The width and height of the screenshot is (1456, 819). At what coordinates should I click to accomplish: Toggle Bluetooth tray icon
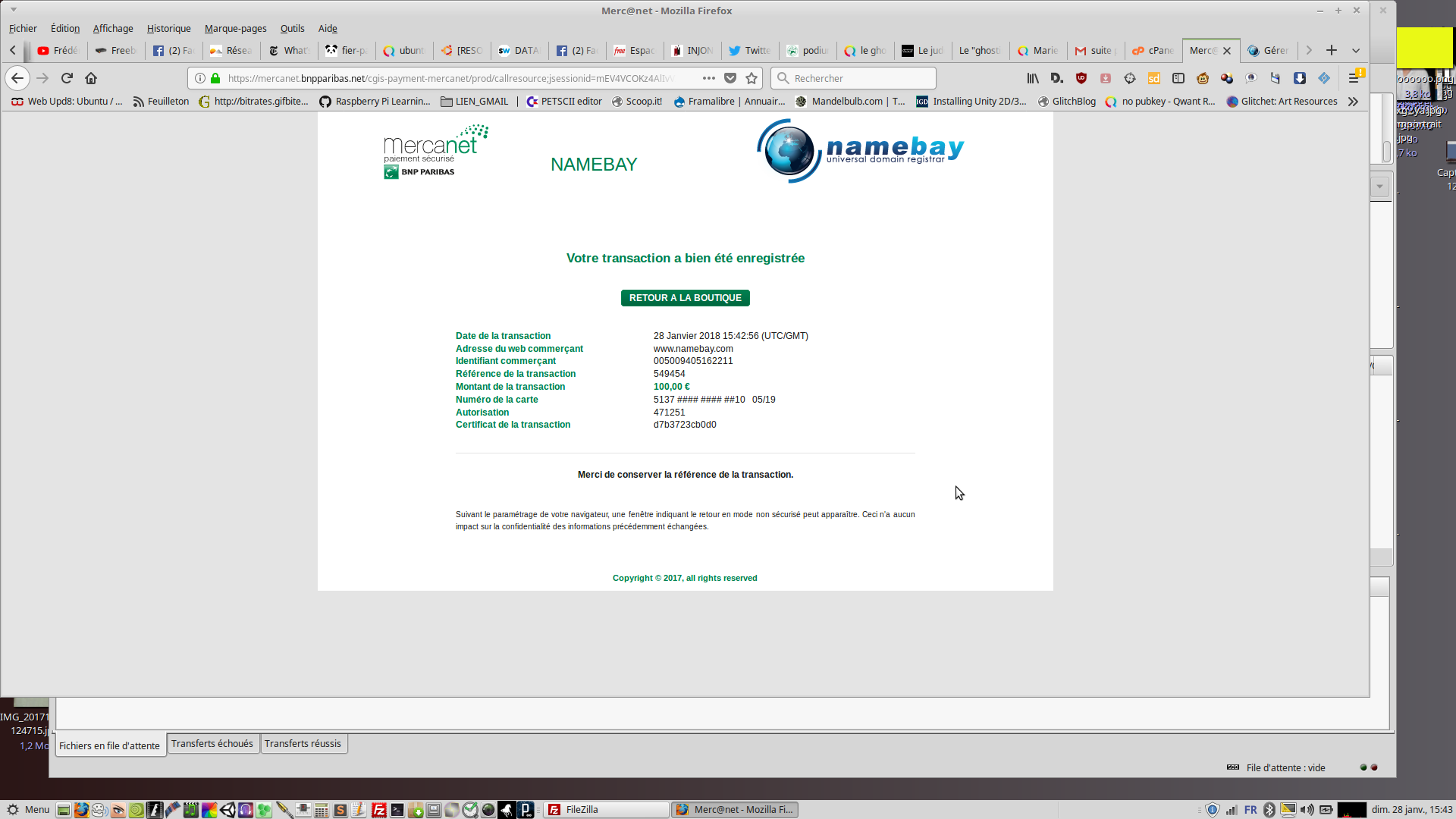pos(1269,810)
